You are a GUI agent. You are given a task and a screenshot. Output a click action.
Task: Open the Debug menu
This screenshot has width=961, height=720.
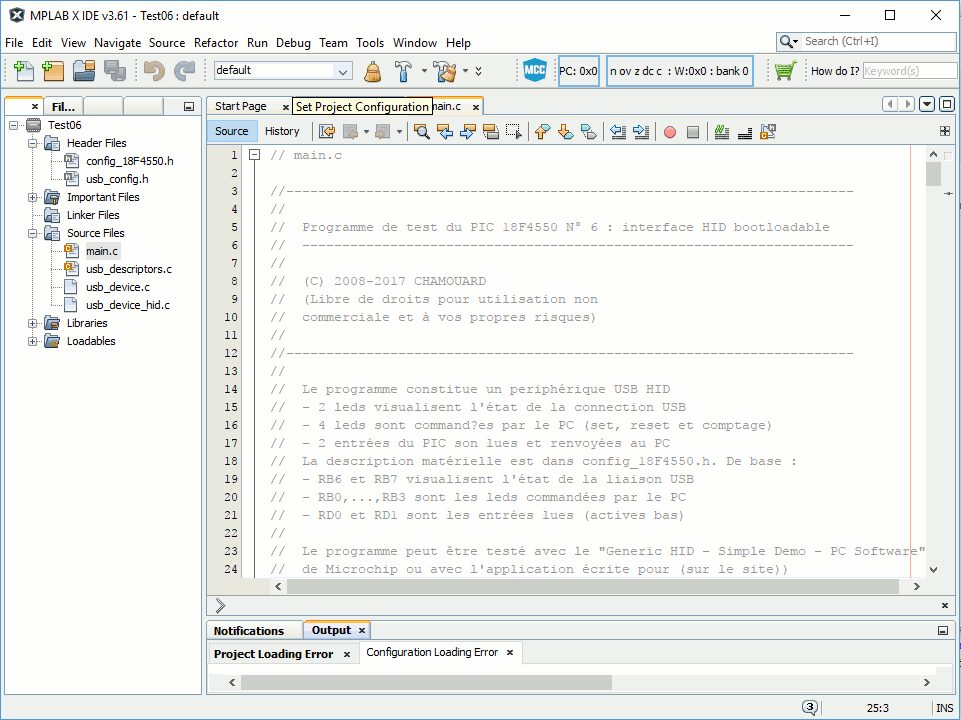pyautogui.click(x=293, y=43)
